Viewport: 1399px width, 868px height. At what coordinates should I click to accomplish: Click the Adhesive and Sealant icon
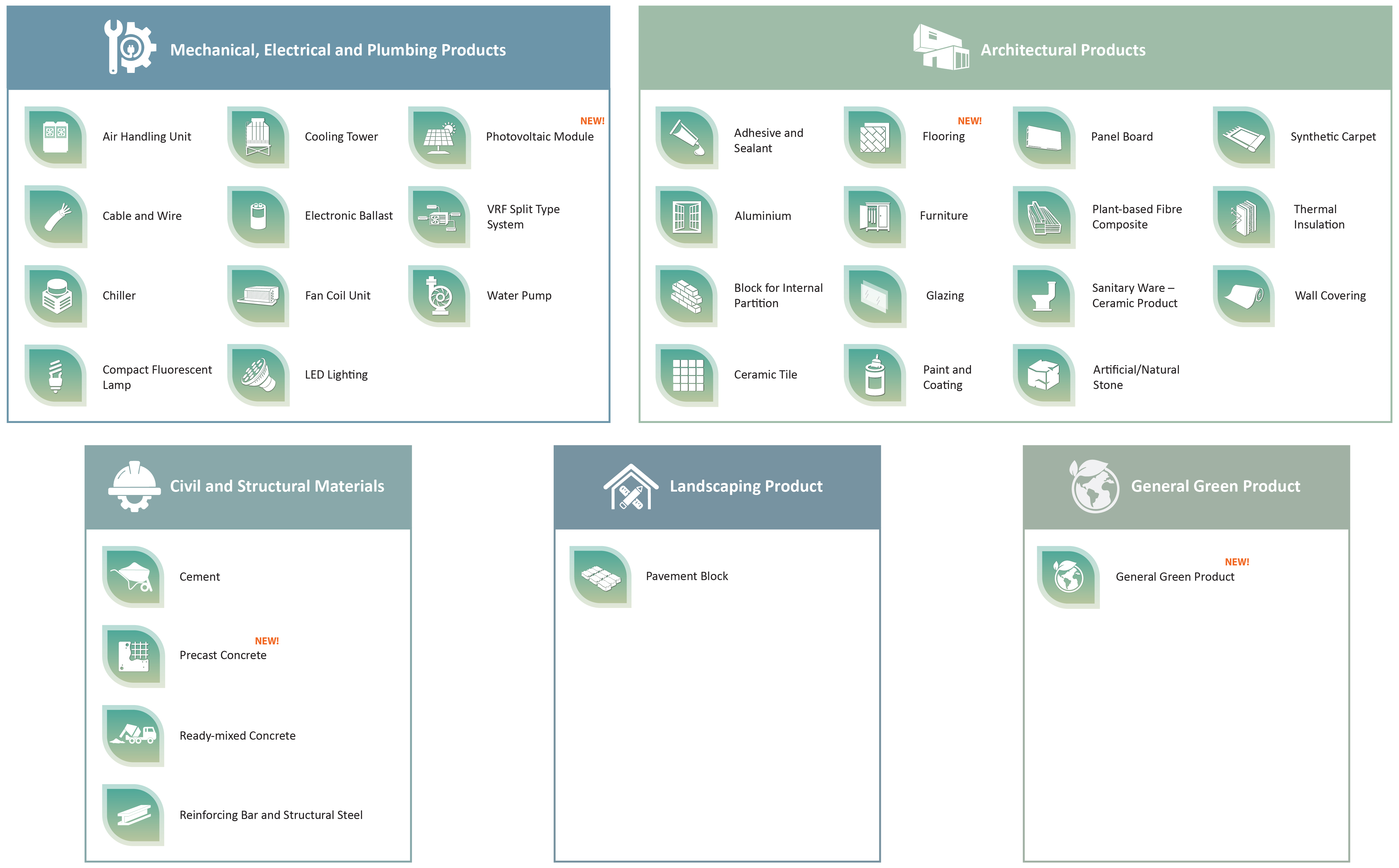click(686, 137)
